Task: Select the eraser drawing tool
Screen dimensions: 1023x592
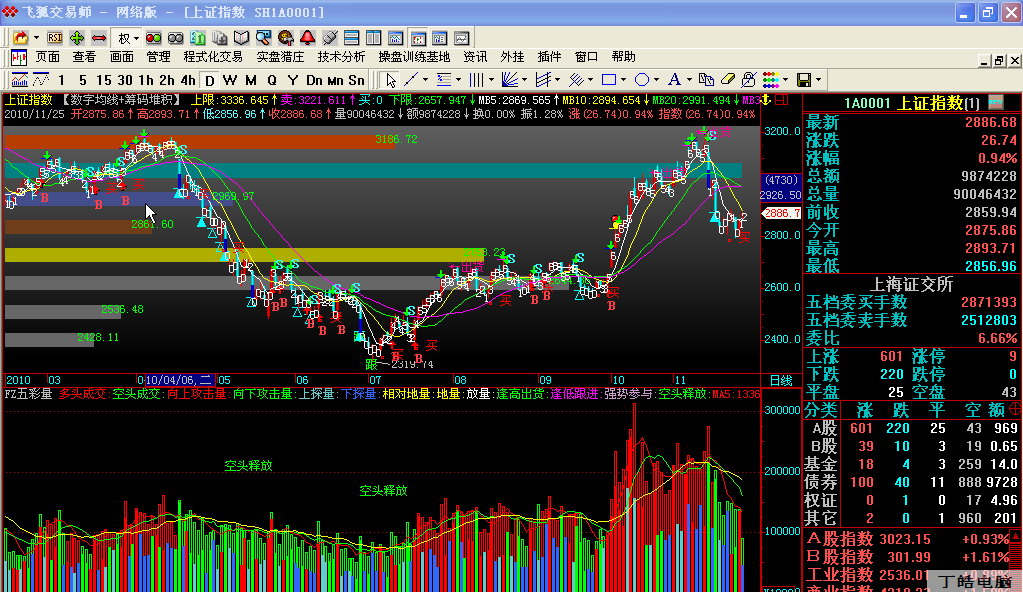Action: [x=728, y=79]
